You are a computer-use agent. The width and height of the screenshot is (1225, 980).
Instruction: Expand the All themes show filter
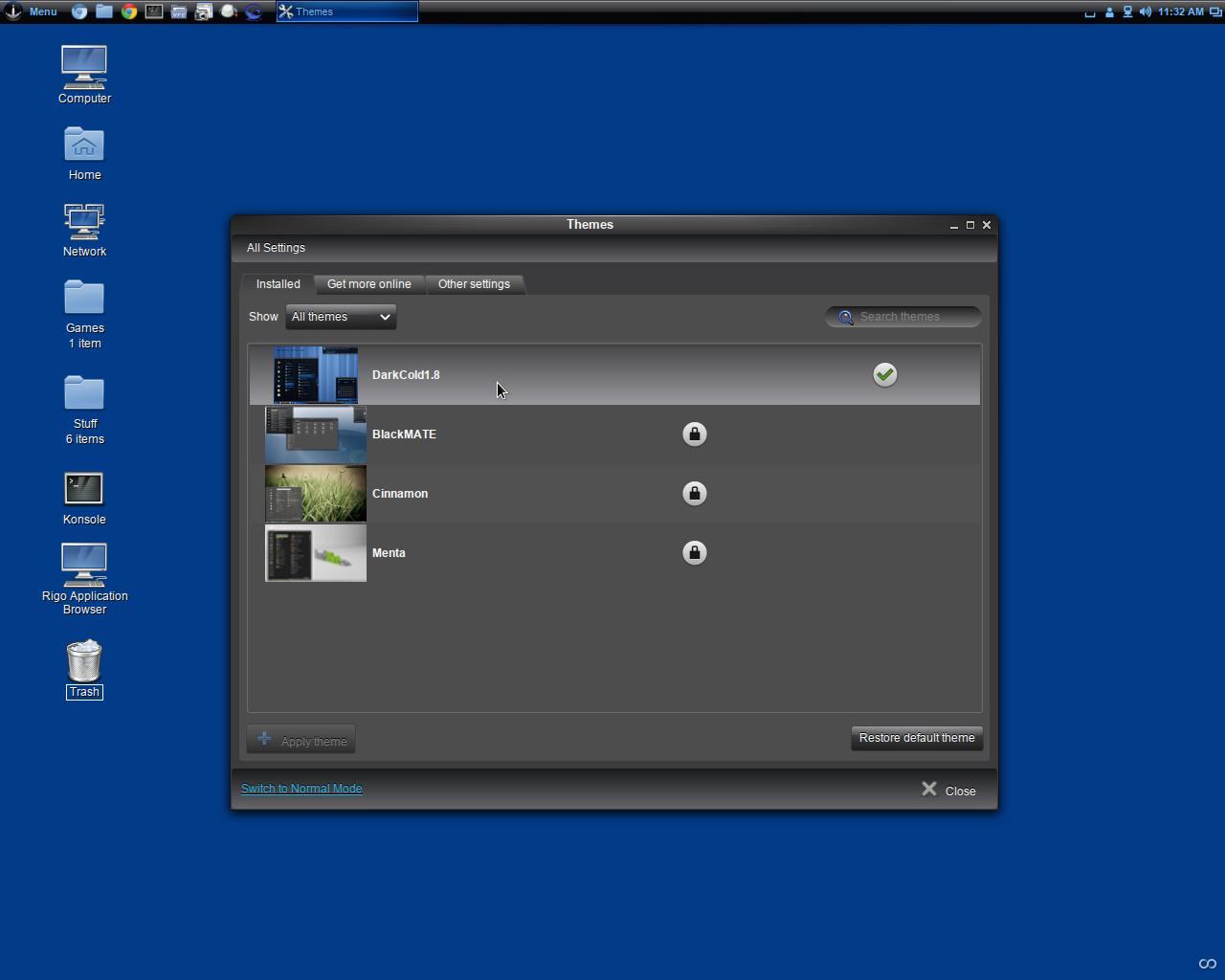[341, 317]
